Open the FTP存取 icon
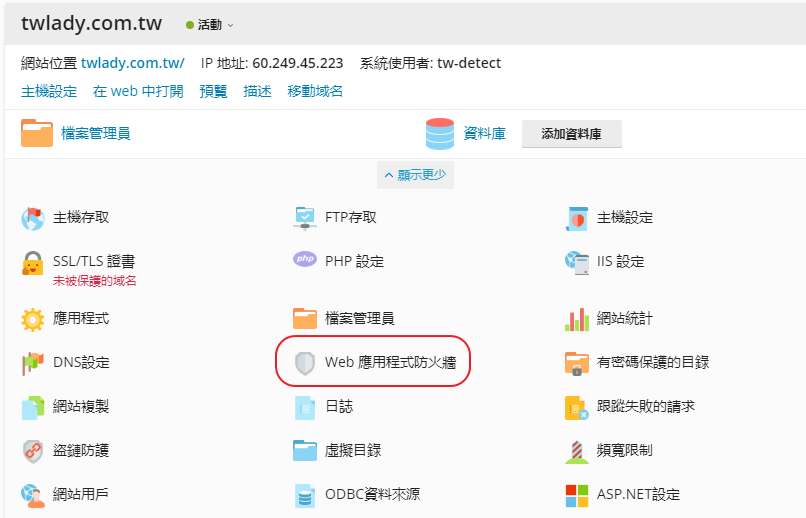This screenshot has height=518, width=806. tap(304, 218)
